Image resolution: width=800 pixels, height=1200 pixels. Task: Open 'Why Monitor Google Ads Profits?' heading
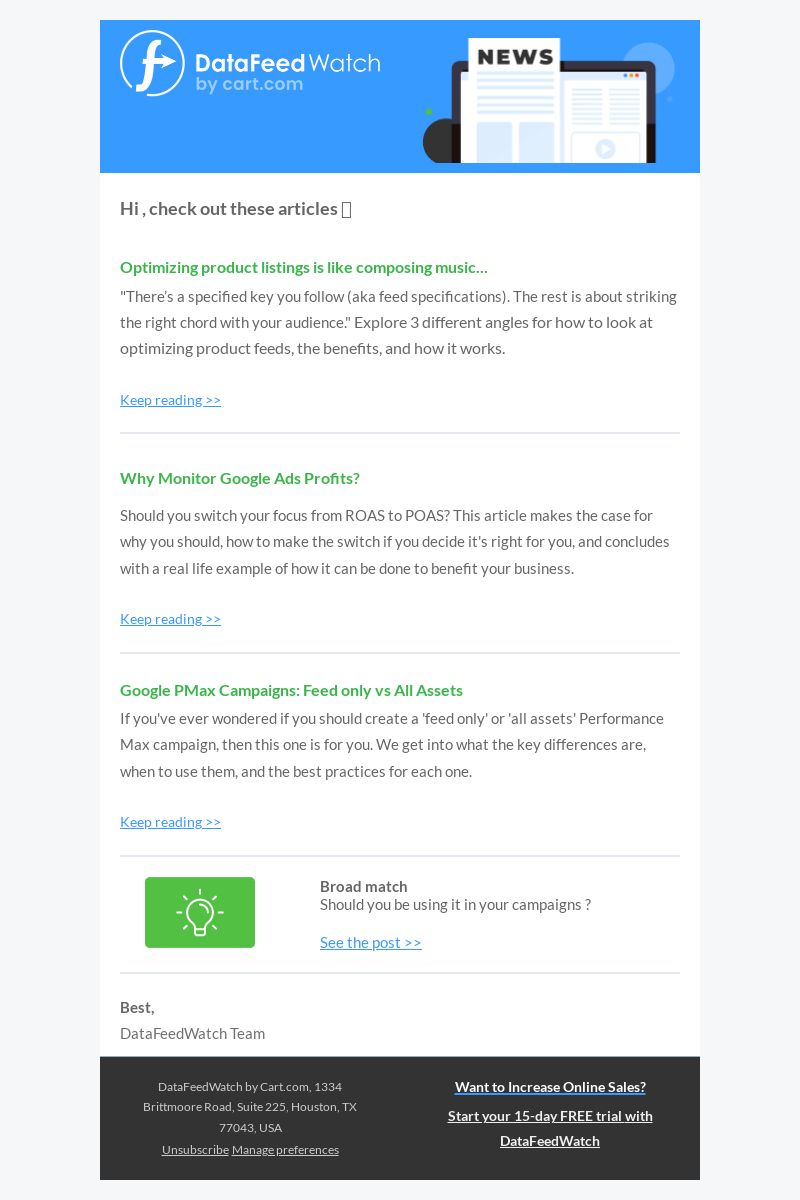240,478
